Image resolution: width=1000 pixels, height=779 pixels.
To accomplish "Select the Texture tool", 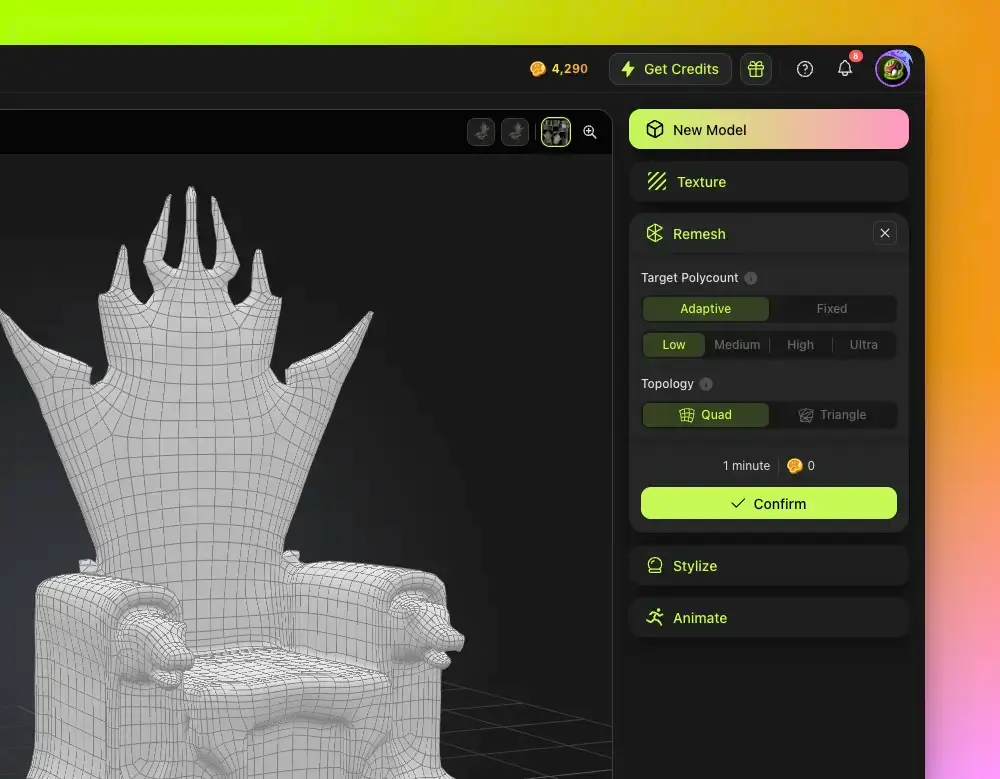I will (x=768, y=181).
